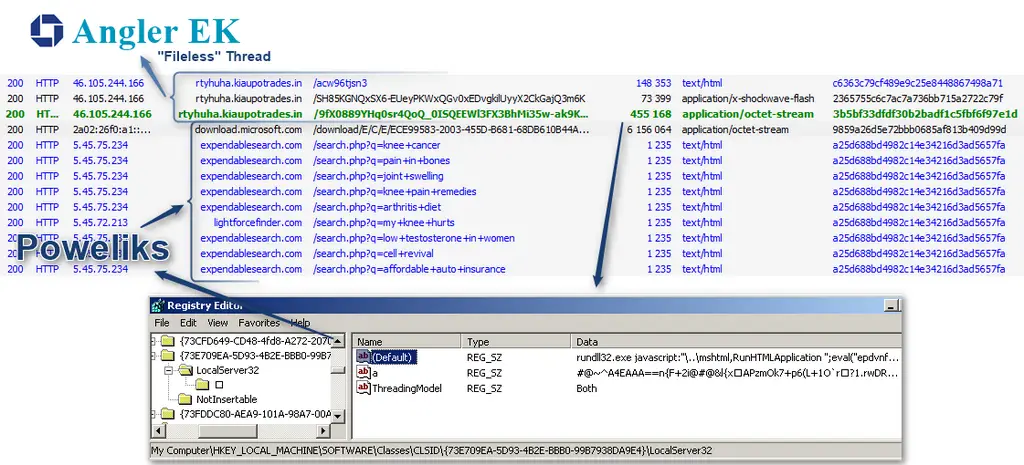Click the folder icon of {73FDDC80-AEA9-101A key
The height and width of the screenshot is (465, 1024).
(x=168, y=414)
